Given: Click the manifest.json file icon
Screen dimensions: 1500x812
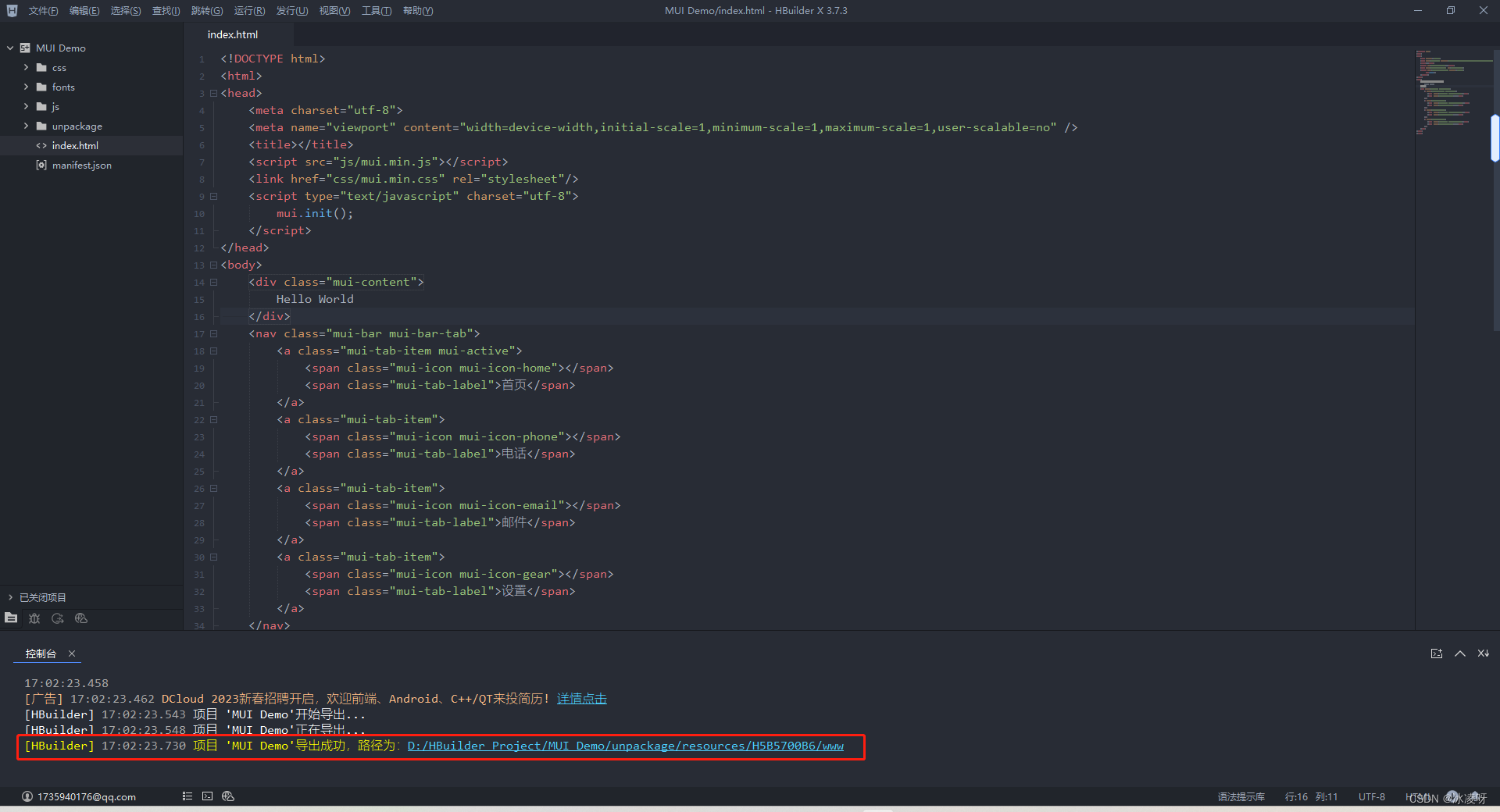Looking at the screenshot, I should click(41, 165).
